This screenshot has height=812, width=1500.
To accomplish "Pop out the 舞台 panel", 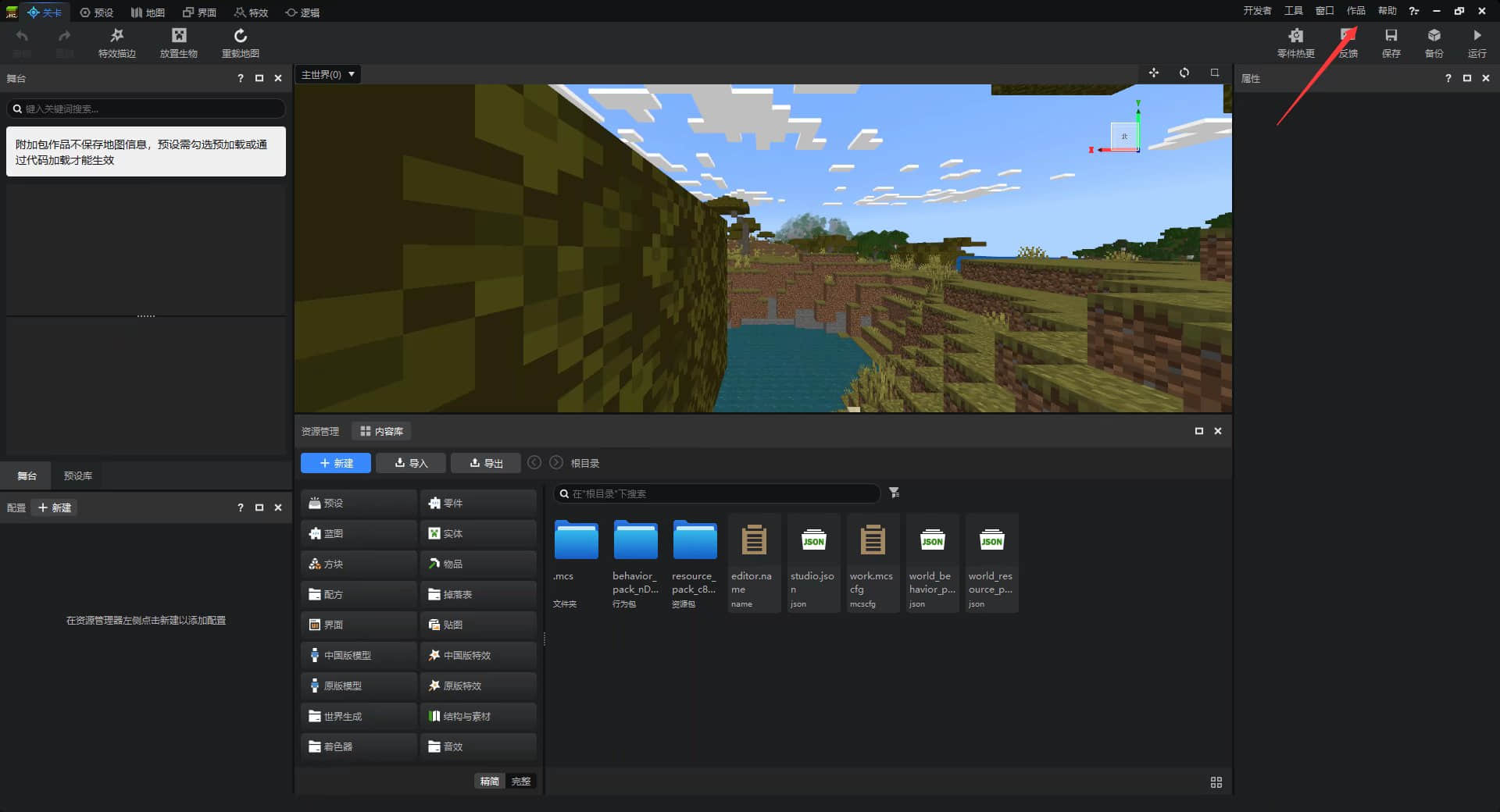I will (259, 78).
